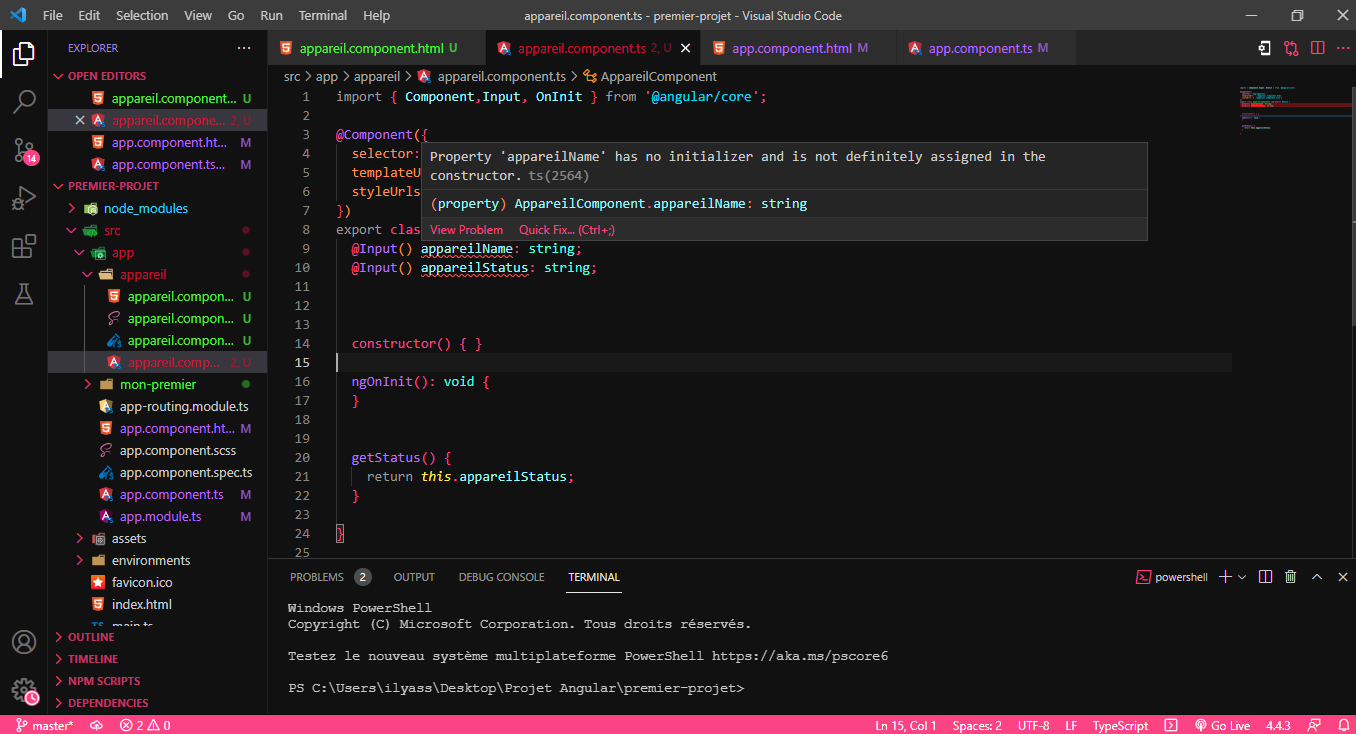1356x734 pixels.
Task: Kill the terminal with the trash icon
Action: click(1291, 577)
